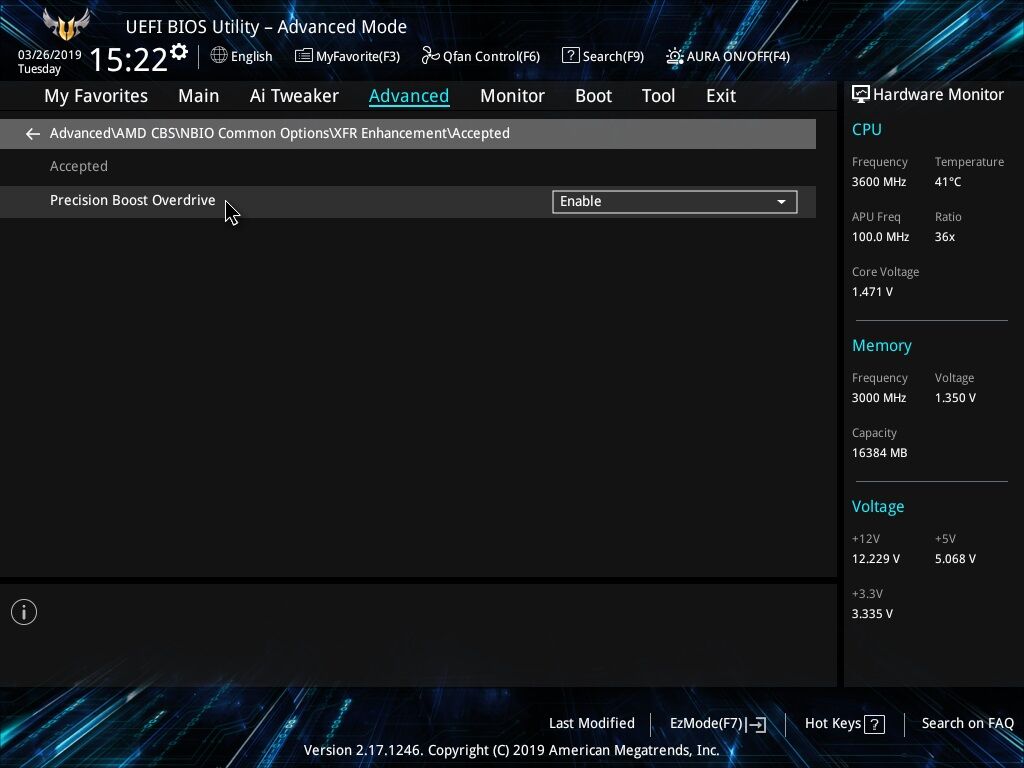The height and width of the screenshot is (768, 1024).
Task: Switch to the Main tab
Action: (x=199, y=96)
